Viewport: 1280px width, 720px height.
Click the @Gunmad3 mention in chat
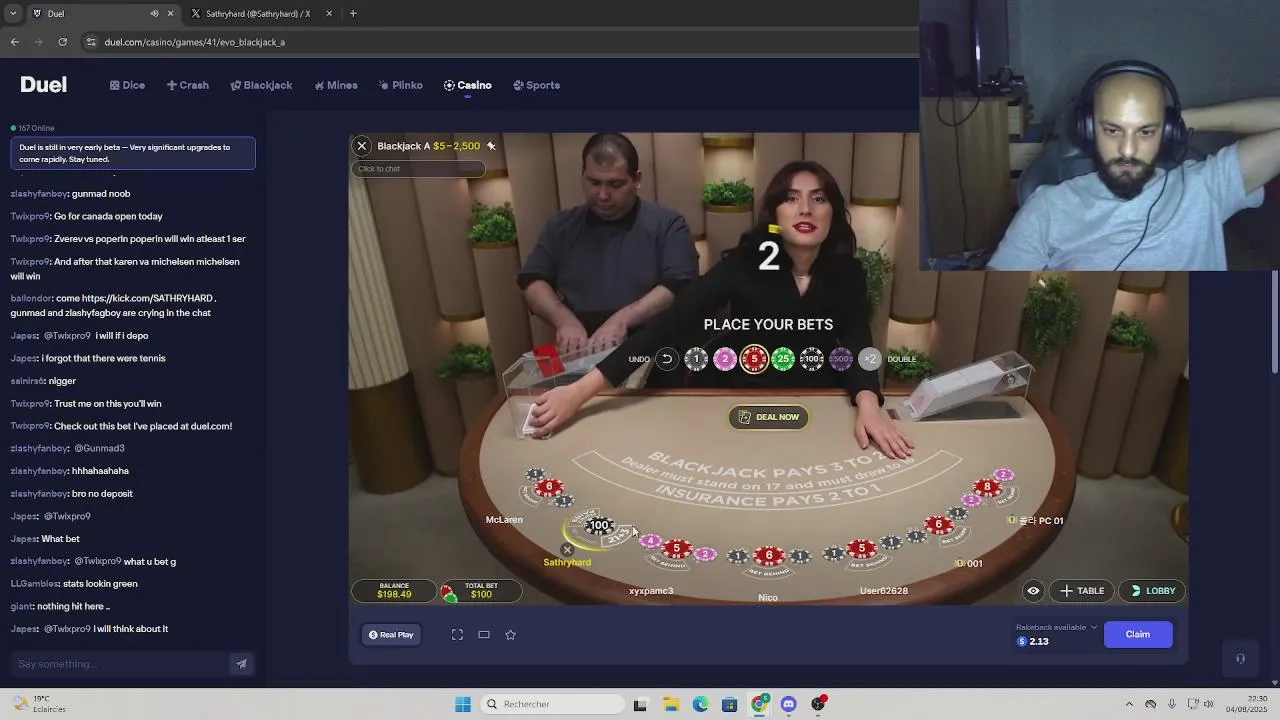pos(99,448)
